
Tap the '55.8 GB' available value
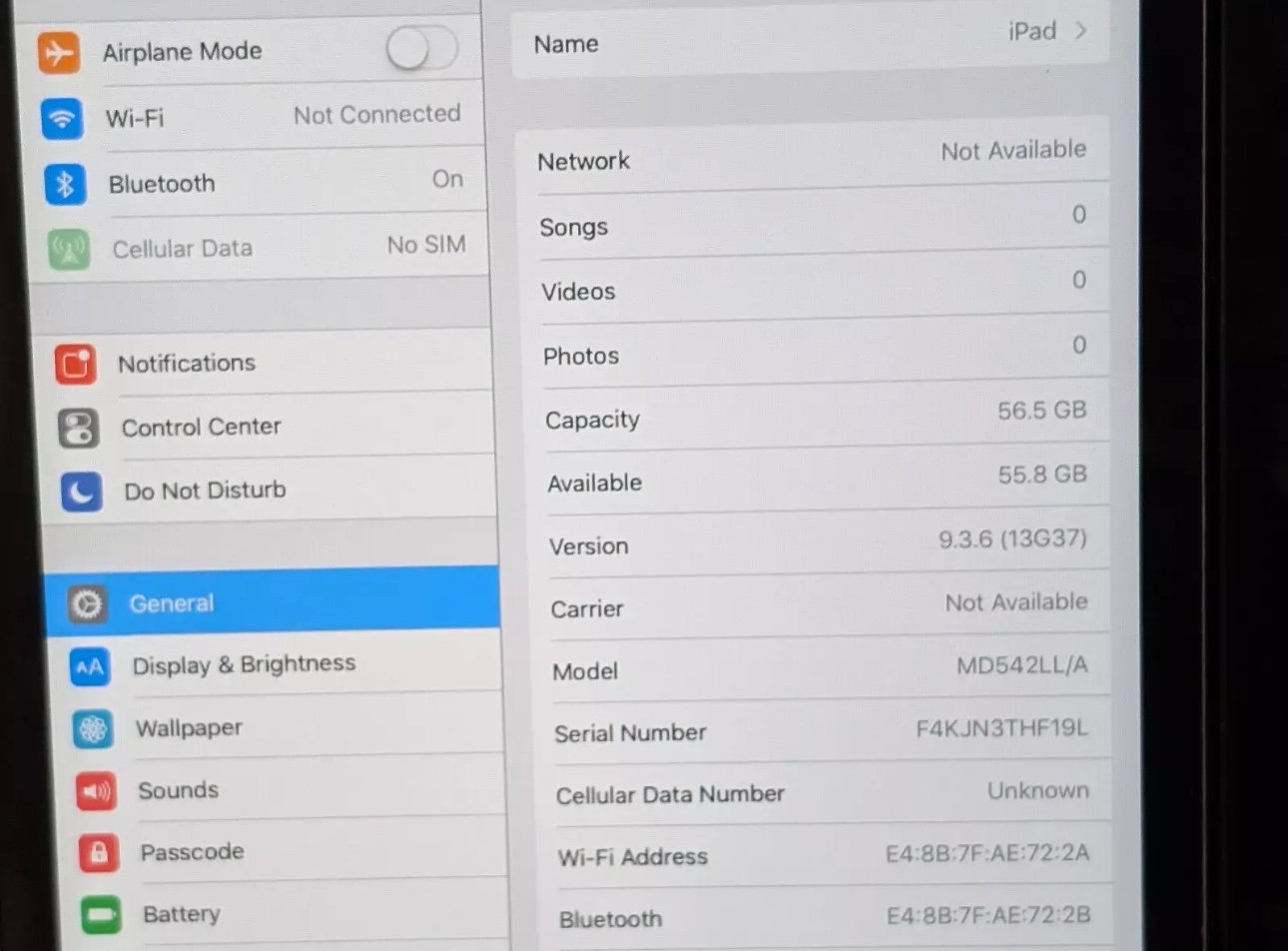pos(1042,475)
